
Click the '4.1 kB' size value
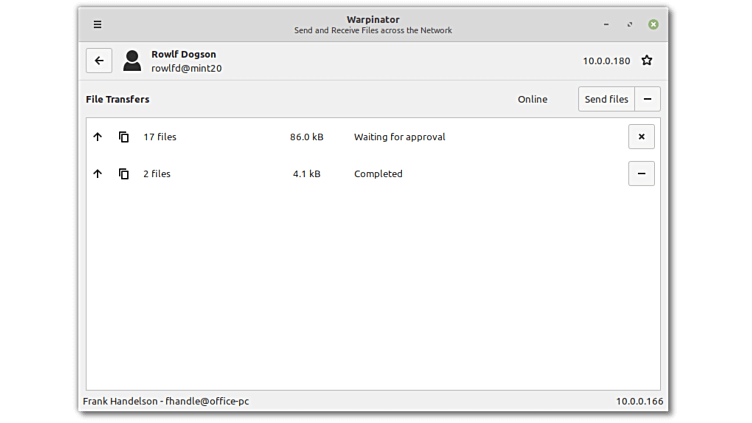tap(306, 174)
